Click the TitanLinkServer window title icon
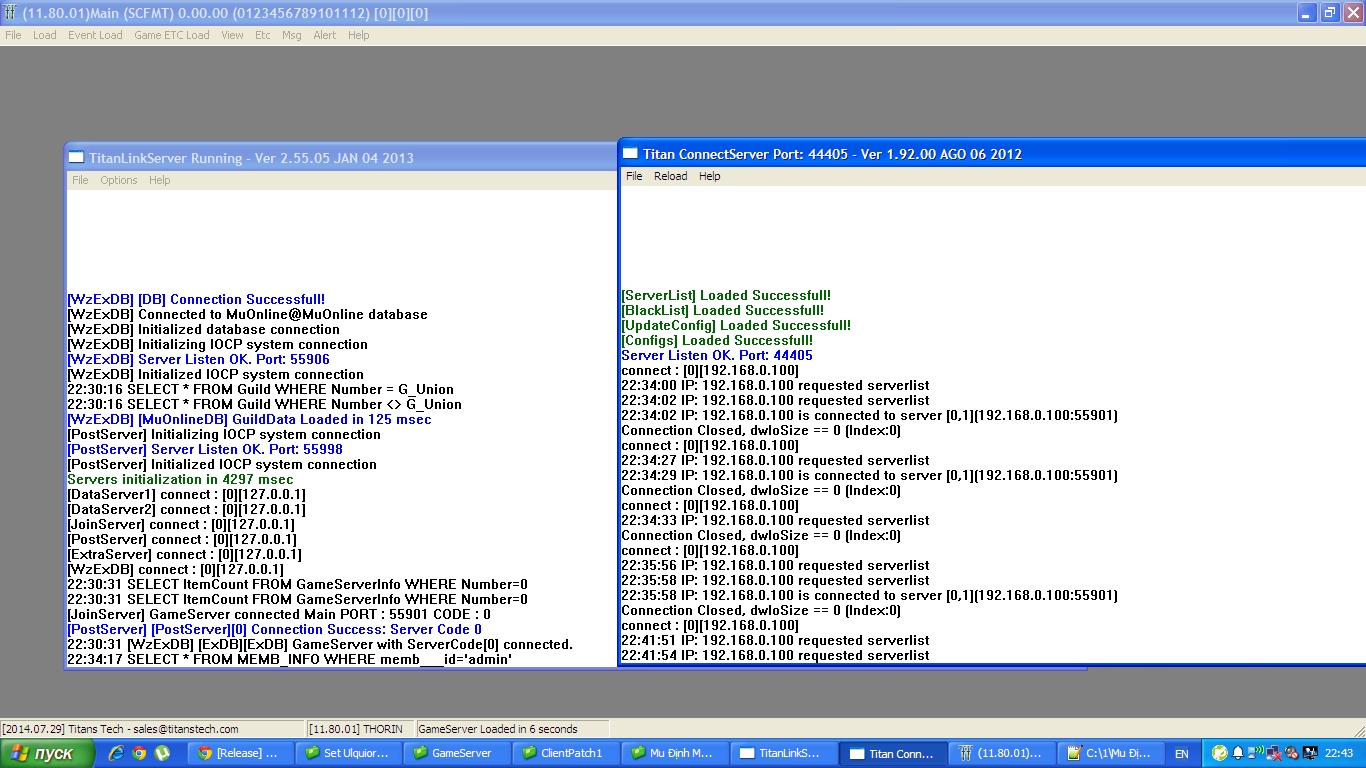The width and height of the screenshot is (1366, 768). coord(77,157)
